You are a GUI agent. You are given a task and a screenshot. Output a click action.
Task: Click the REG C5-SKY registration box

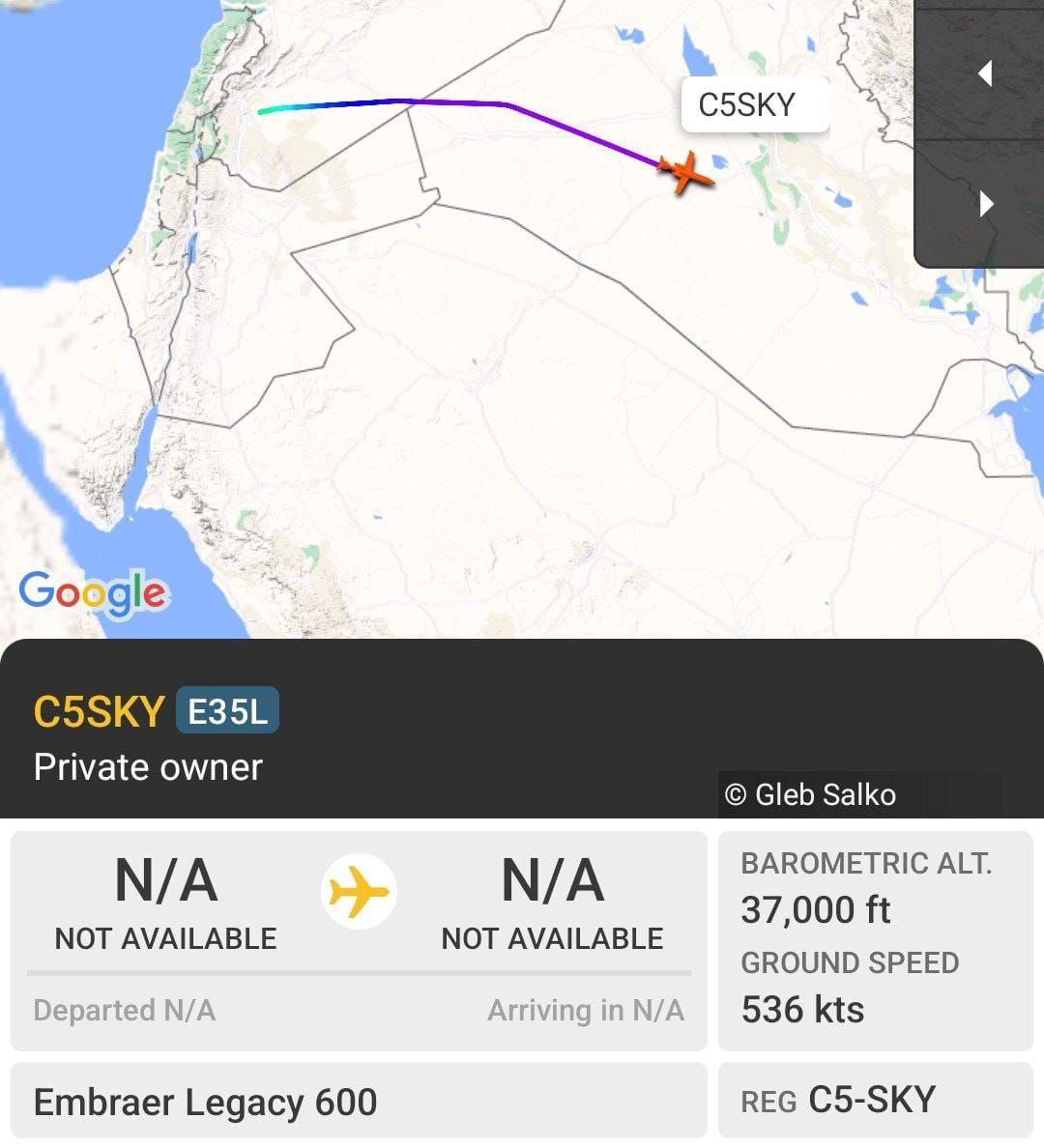876,1100
